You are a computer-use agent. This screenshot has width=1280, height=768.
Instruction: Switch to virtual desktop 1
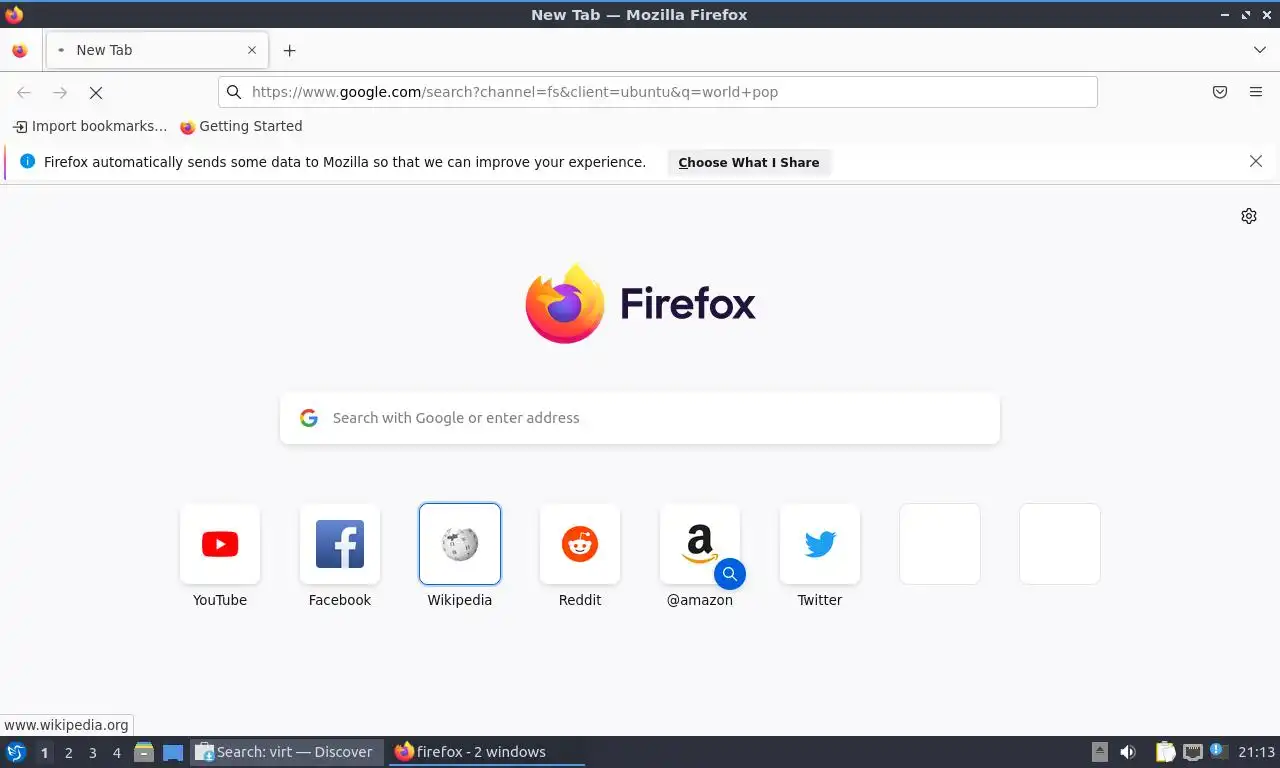click(44, 753)
